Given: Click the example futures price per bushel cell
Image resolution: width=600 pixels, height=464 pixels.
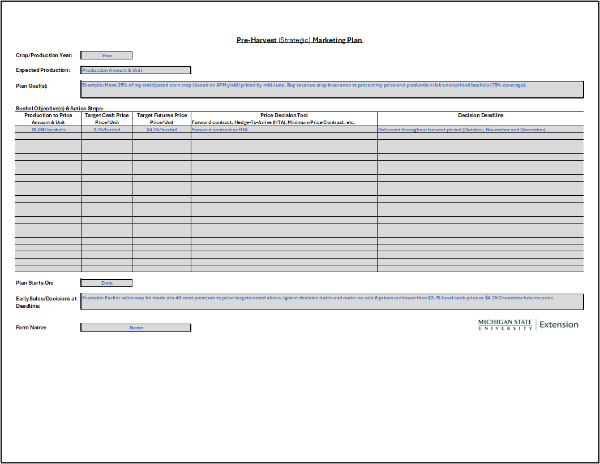Looking at the screenshot, I should coord(161,129).
